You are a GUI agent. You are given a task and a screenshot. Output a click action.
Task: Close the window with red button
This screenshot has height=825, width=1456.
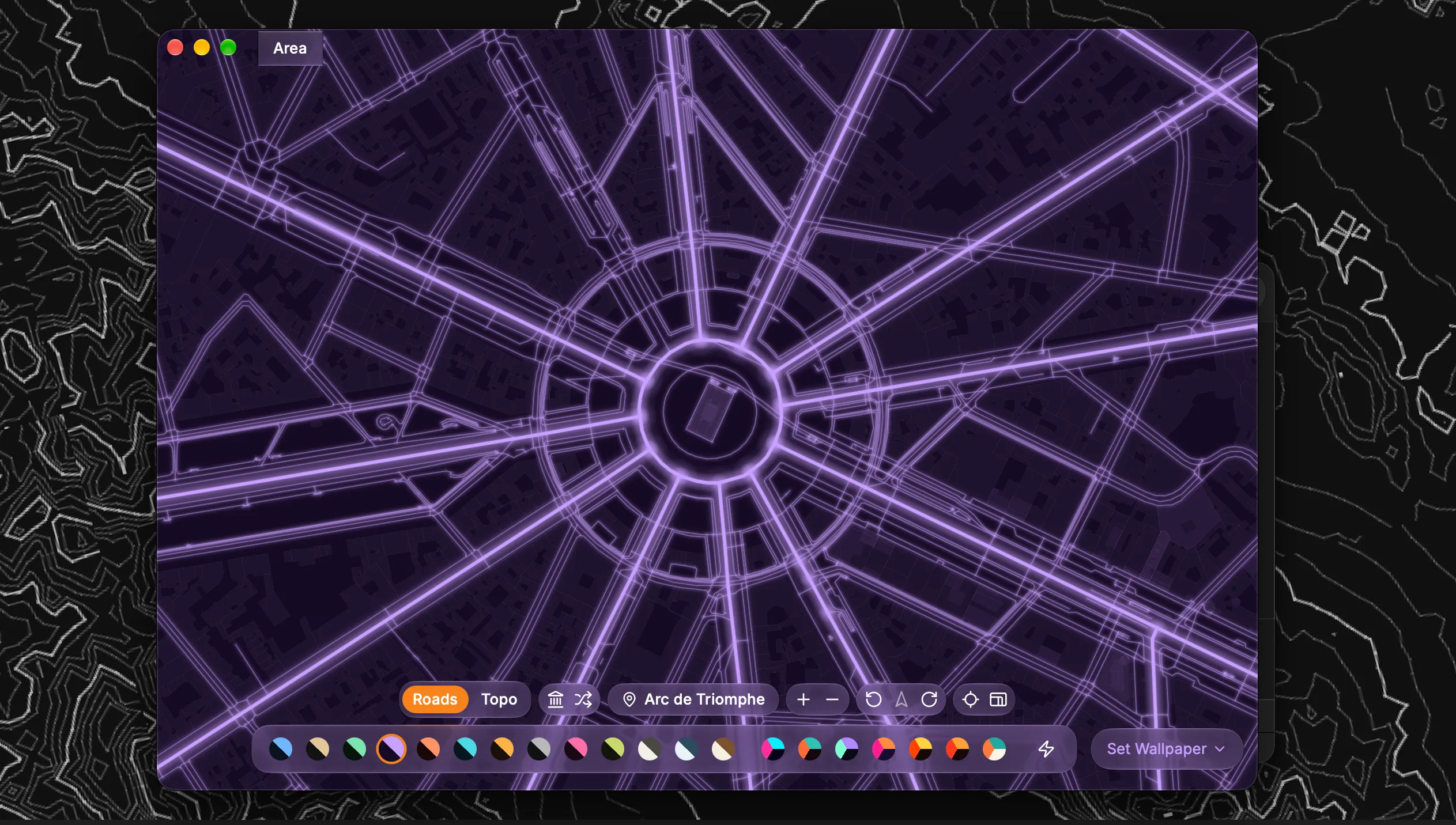click(175, 47)
